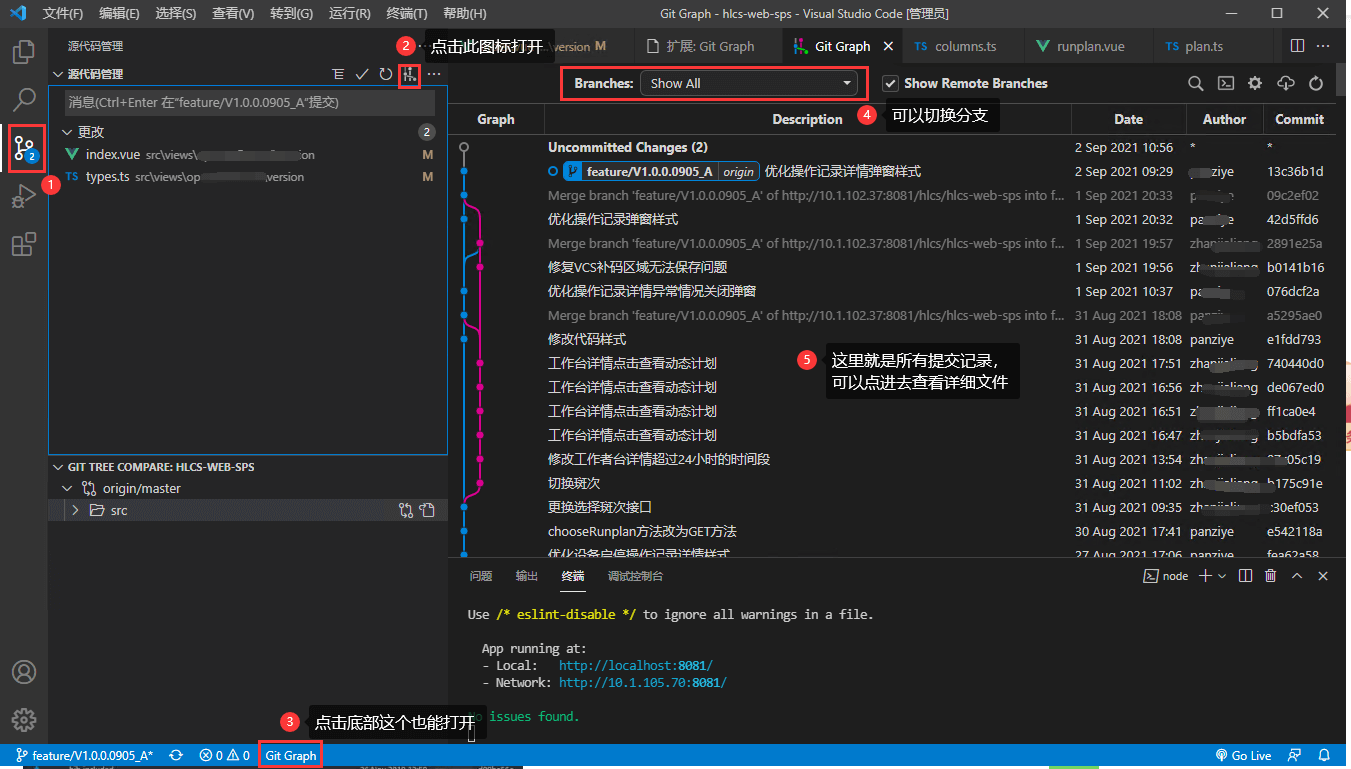The height and width of the screenshot is (769, 1351).
Task: Open the 终端(T) menu
Action: (406, 14)
